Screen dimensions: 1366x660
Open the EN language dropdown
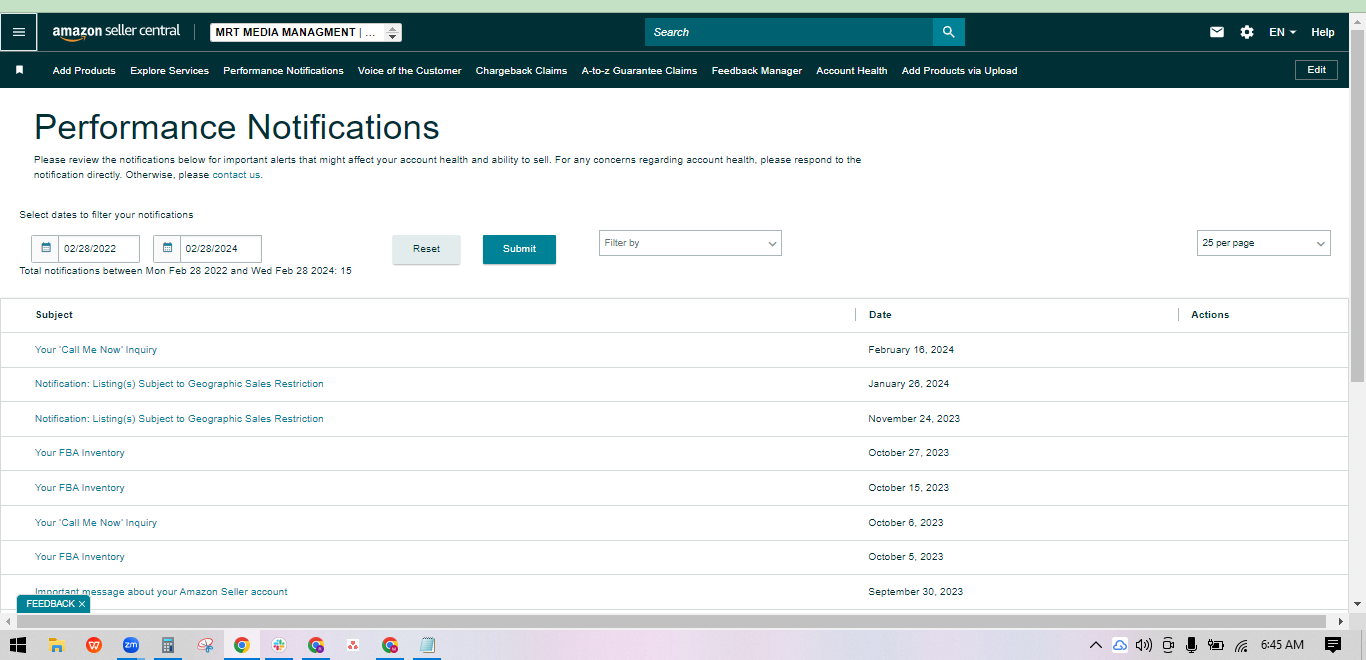(1282, 32)
